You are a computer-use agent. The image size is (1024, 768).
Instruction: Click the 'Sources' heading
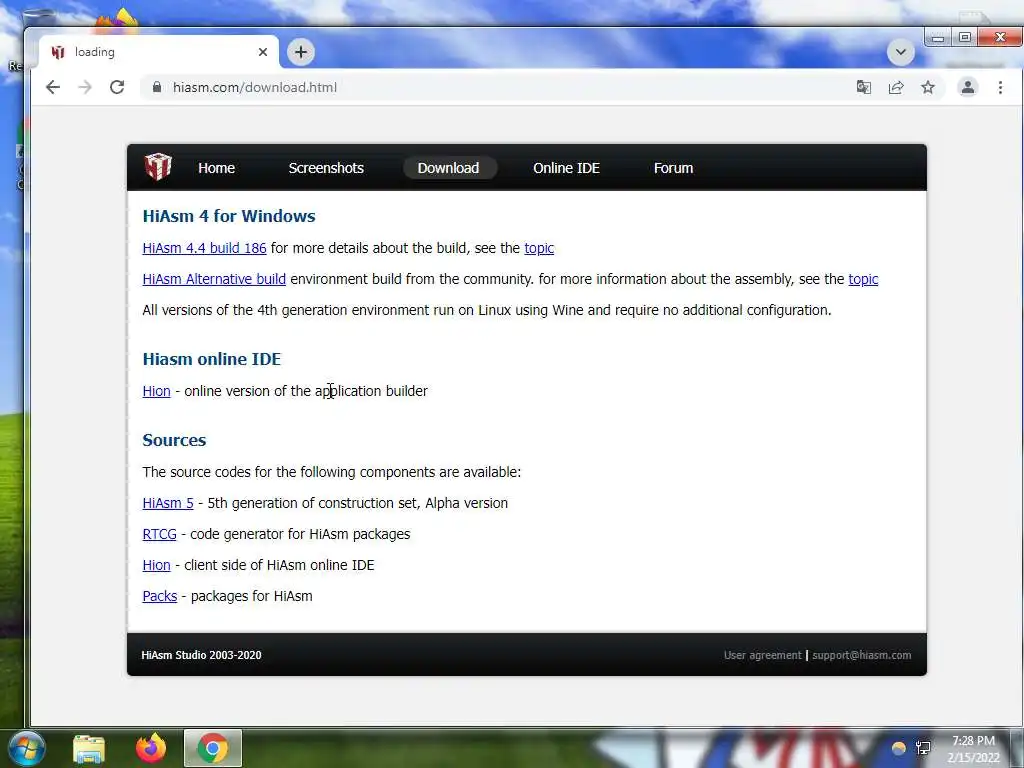(174, 440)
